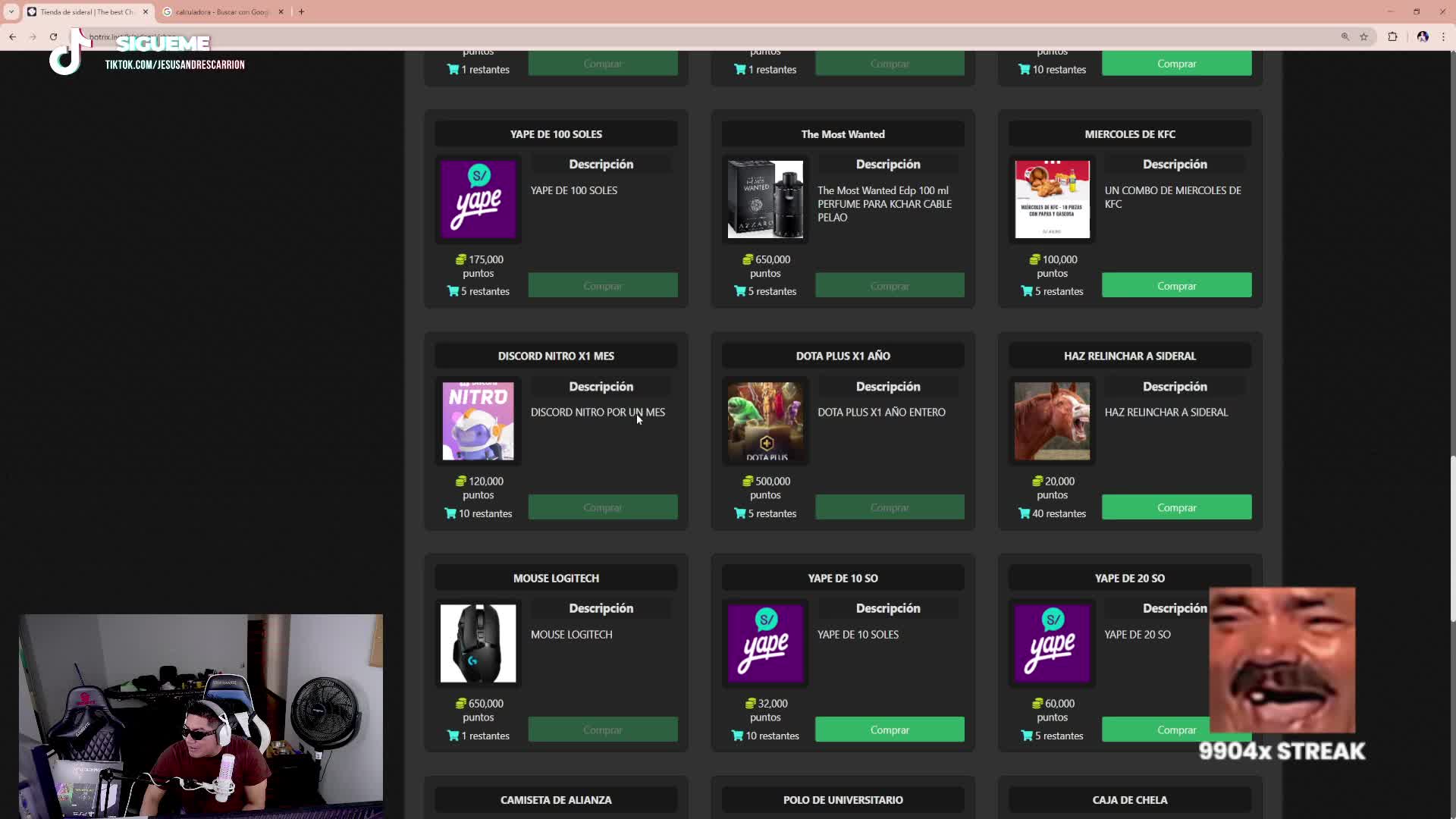Reload the current page

[53, 36]
